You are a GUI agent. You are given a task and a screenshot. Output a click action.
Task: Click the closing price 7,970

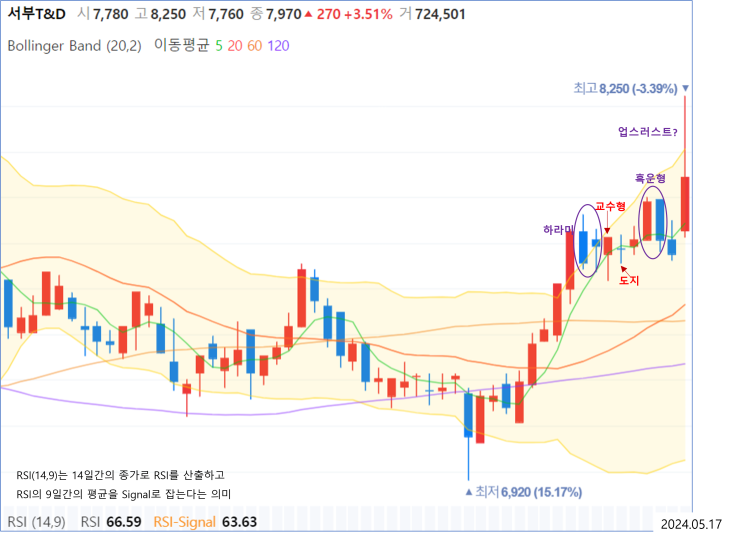(283, 14)
